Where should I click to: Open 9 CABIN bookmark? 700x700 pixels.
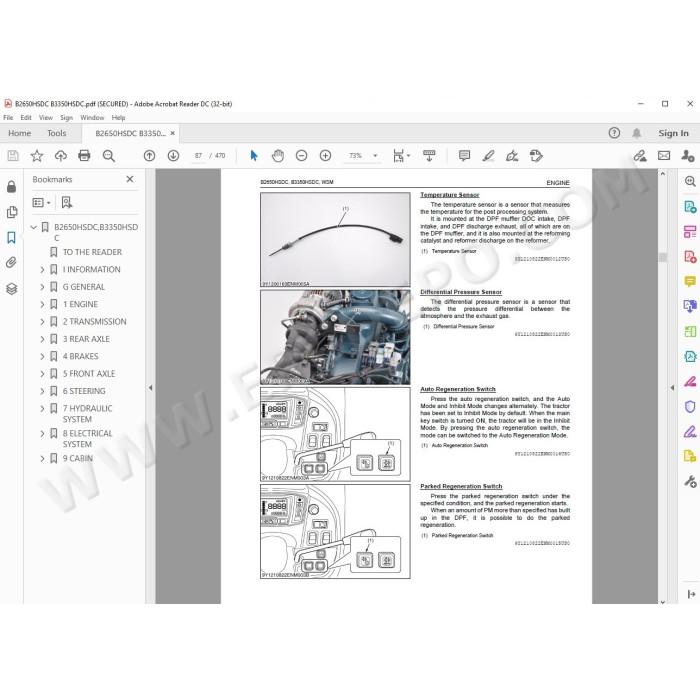(x=78, y=458)
